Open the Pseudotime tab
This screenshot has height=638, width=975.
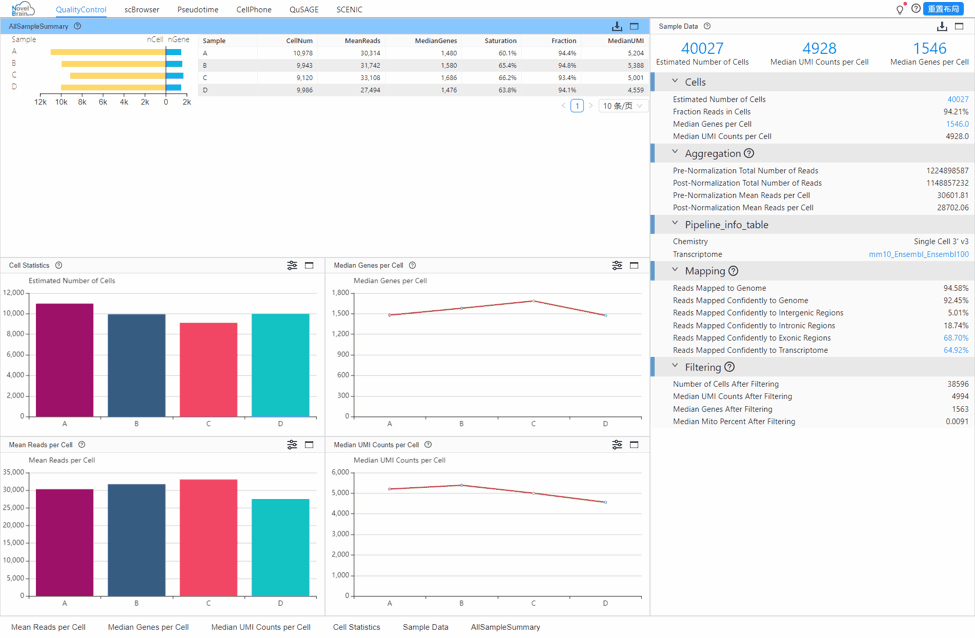(198, 9)
